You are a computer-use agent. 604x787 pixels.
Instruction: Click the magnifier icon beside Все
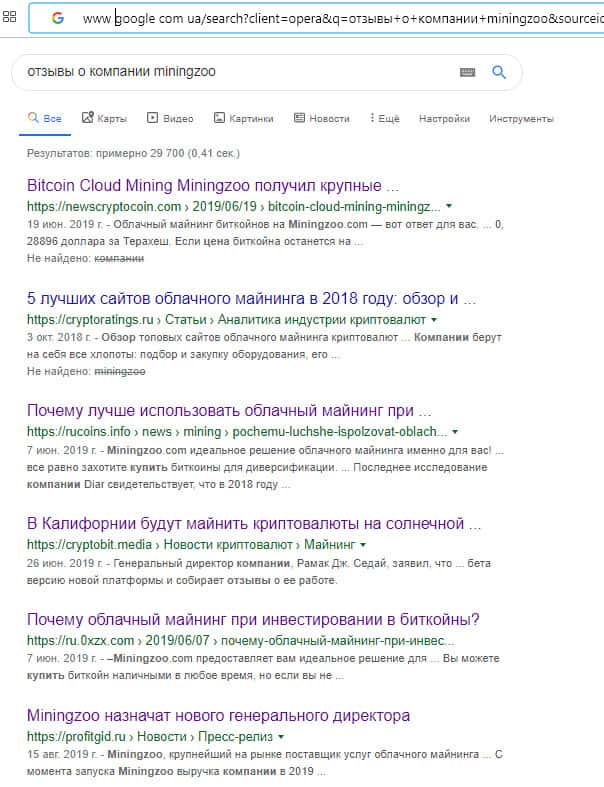coord(33,118)
